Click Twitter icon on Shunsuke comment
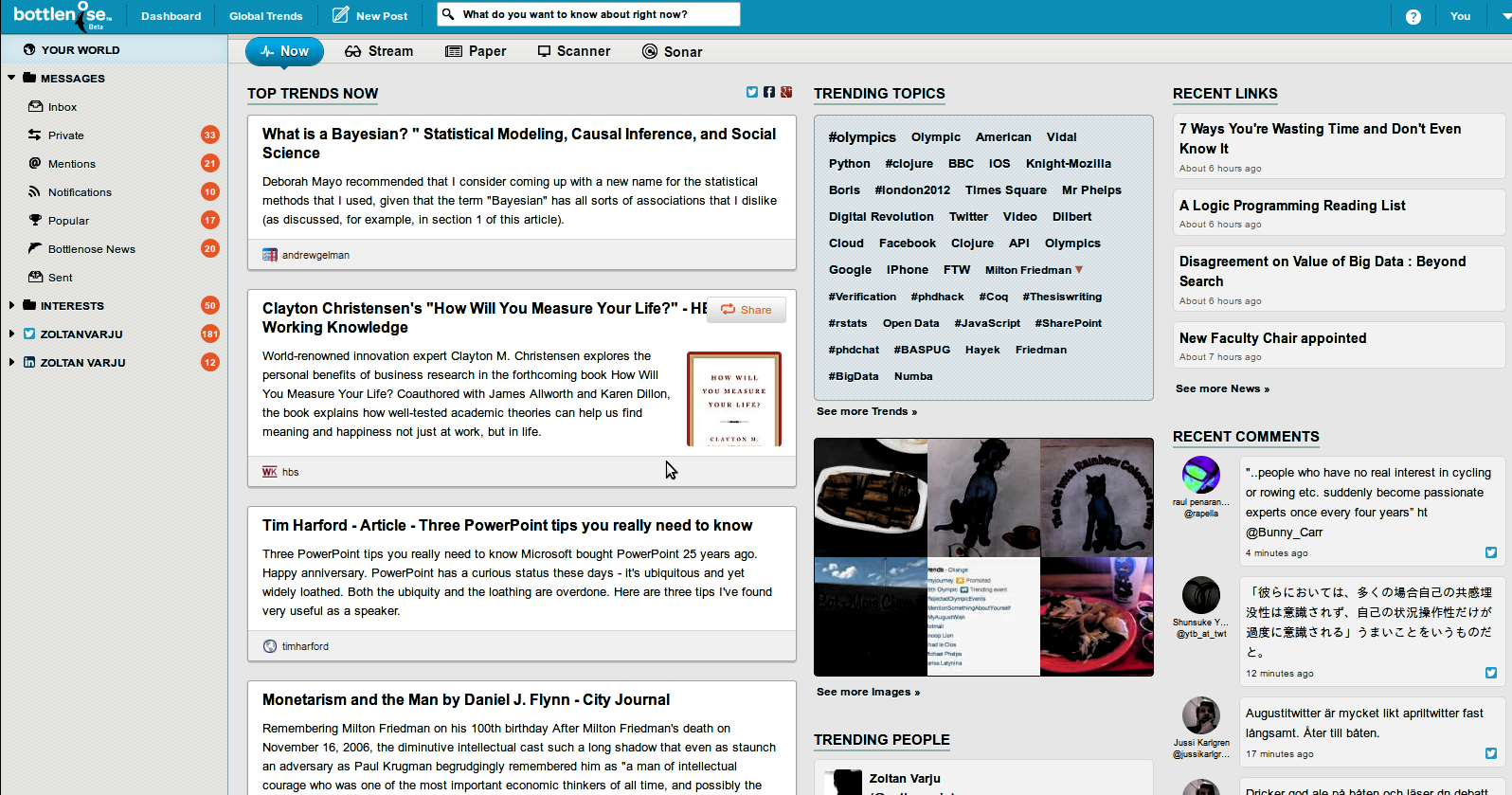Screen dimensions: 1512x795 (x=1491, y=673)
